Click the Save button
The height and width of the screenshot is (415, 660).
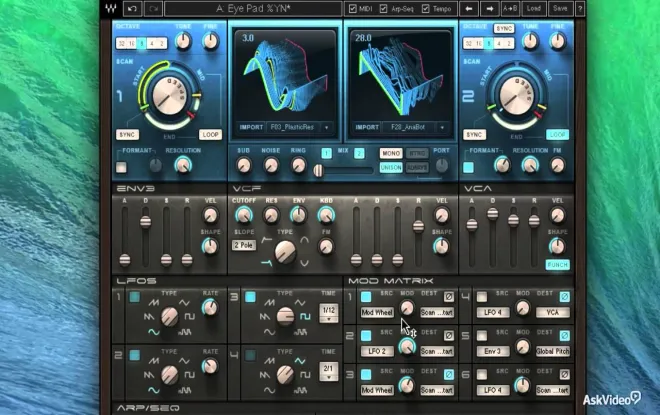(560, 8)
